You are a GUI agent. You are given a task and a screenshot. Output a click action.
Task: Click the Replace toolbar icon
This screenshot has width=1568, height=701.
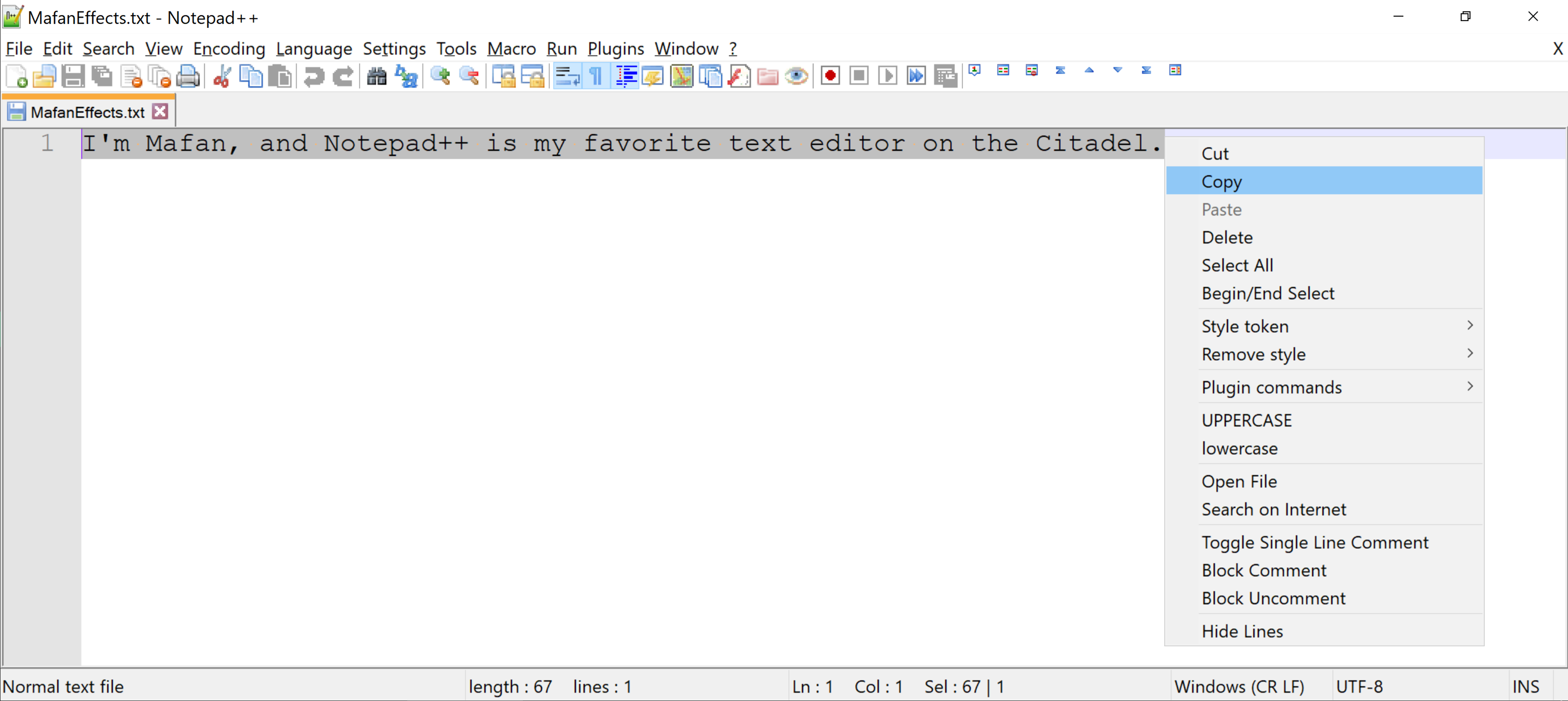tap(406, 77)
